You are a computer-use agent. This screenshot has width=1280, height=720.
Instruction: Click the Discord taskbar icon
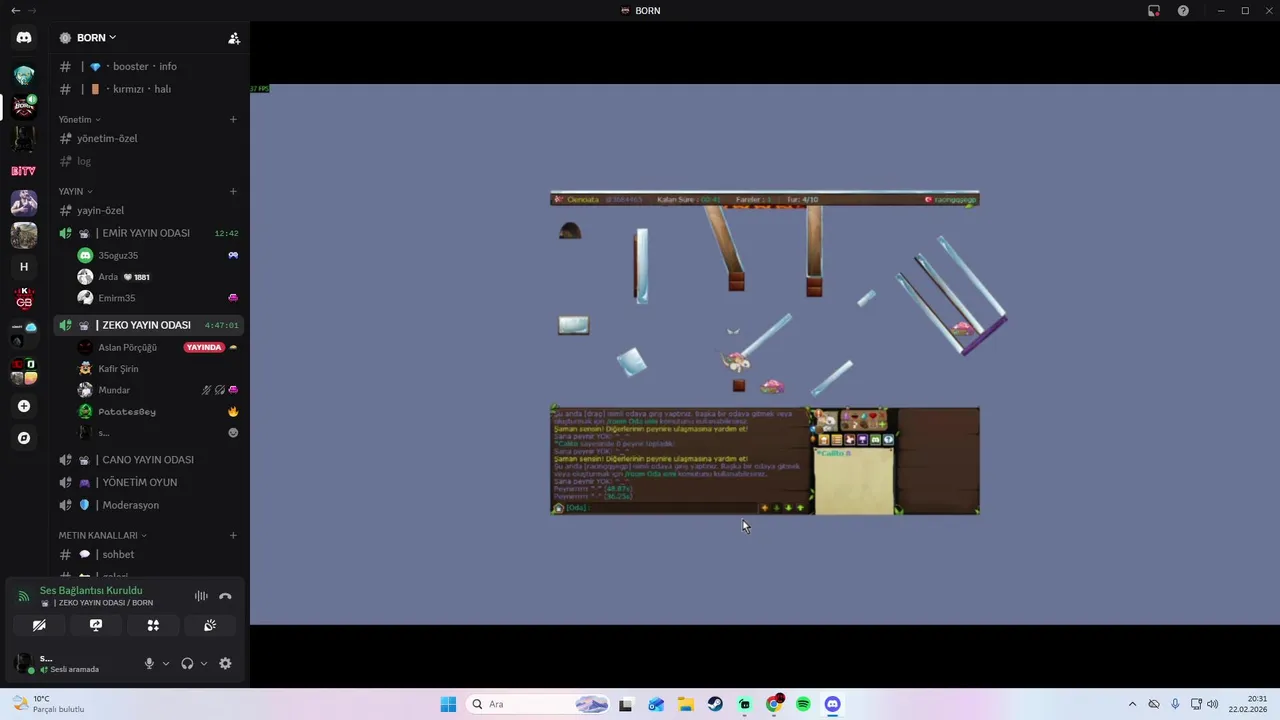point(832,704)
